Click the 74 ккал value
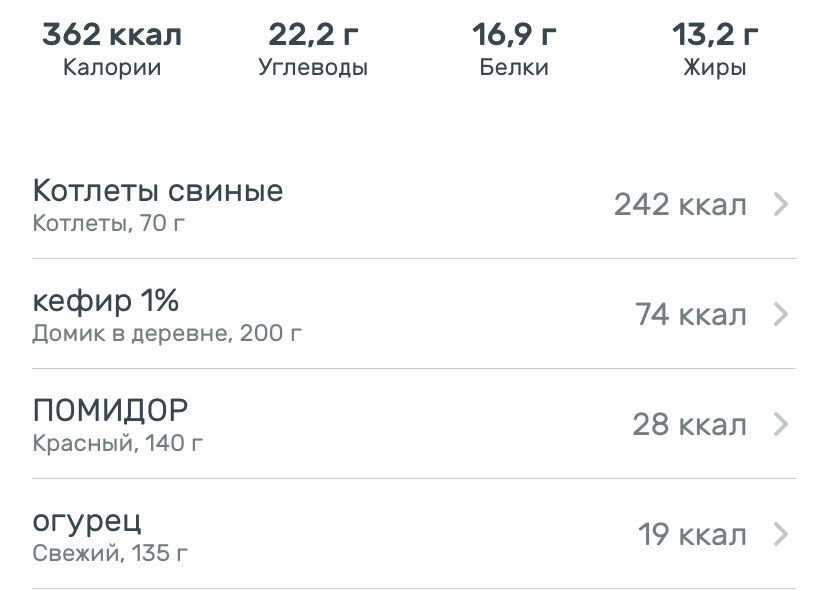The image size is (828, 591). [x=691, y=315]
